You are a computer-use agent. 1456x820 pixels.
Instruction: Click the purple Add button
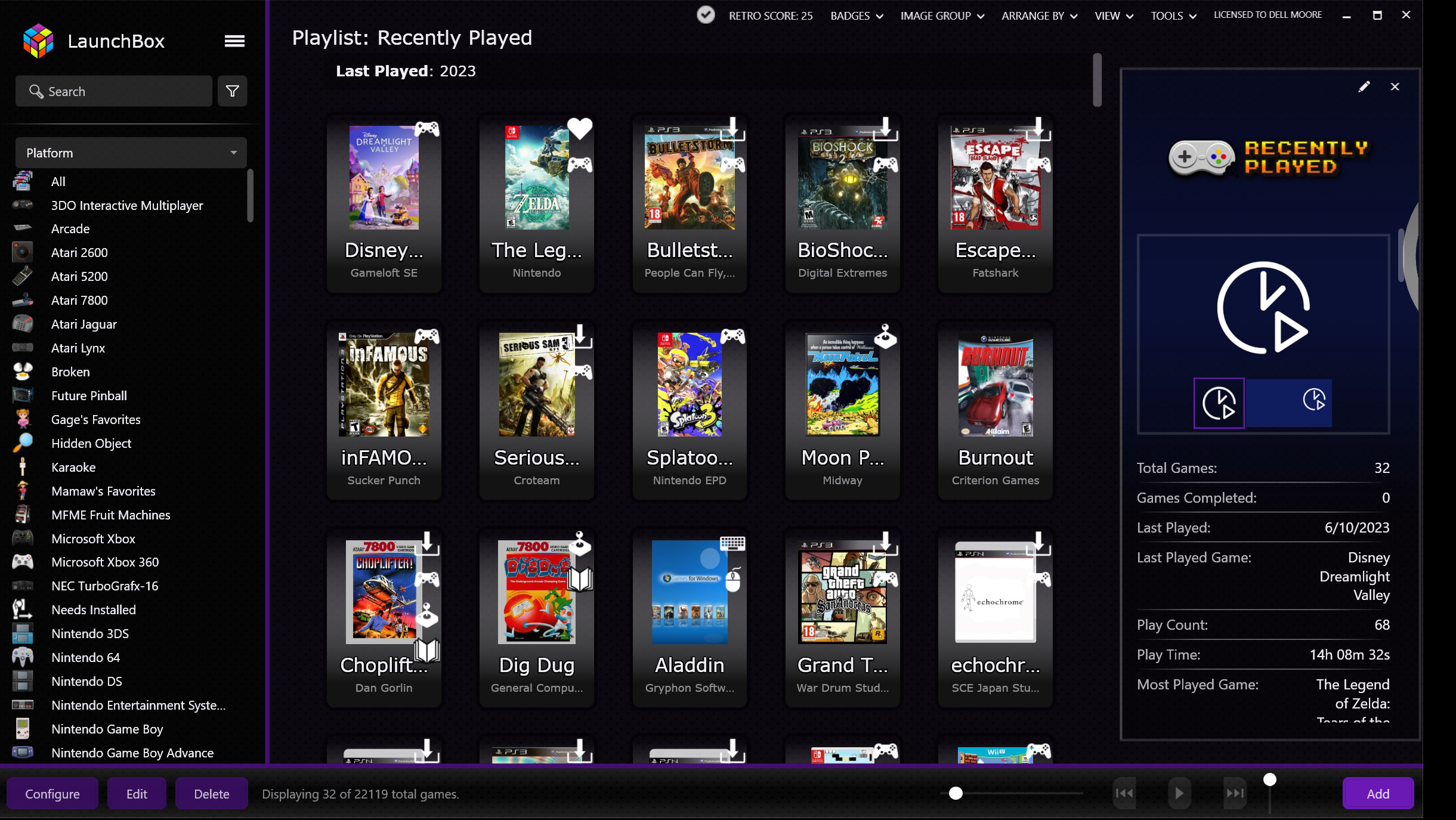[1378, 794]
